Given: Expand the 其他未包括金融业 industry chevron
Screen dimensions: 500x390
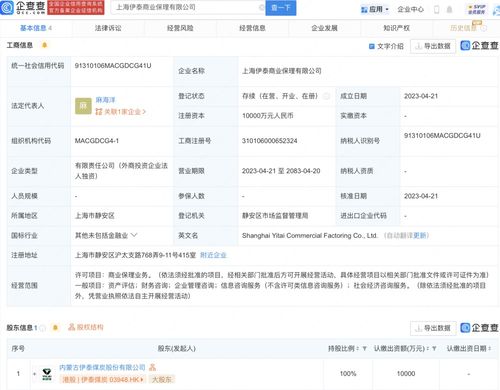Looking at the screenshot, I should (x=134, y=235).
